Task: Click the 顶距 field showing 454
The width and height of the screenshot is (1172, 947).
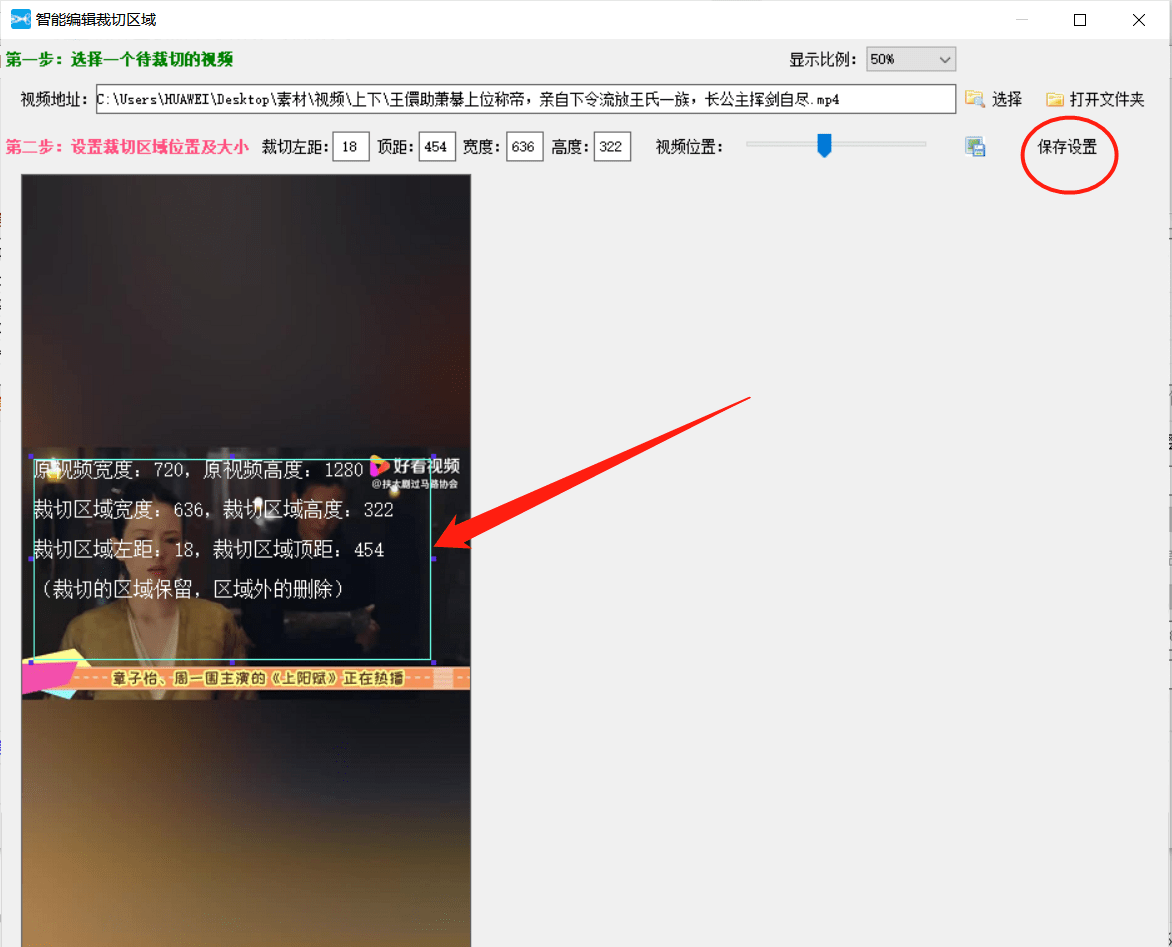Action: [437, 147]
